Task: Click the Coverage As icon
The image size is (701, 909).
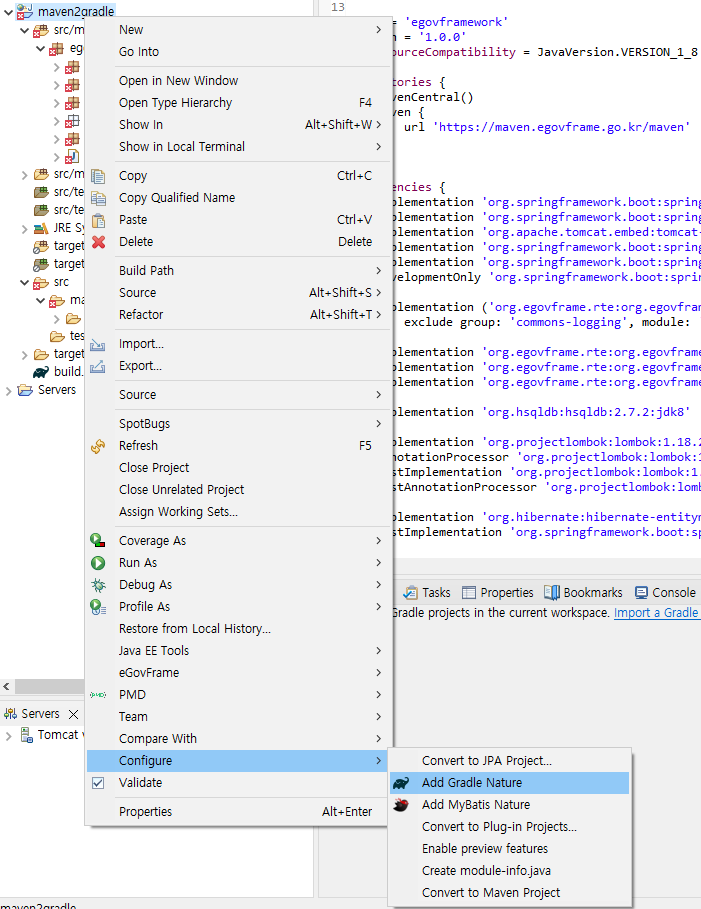Action: [x=98, y=541]
